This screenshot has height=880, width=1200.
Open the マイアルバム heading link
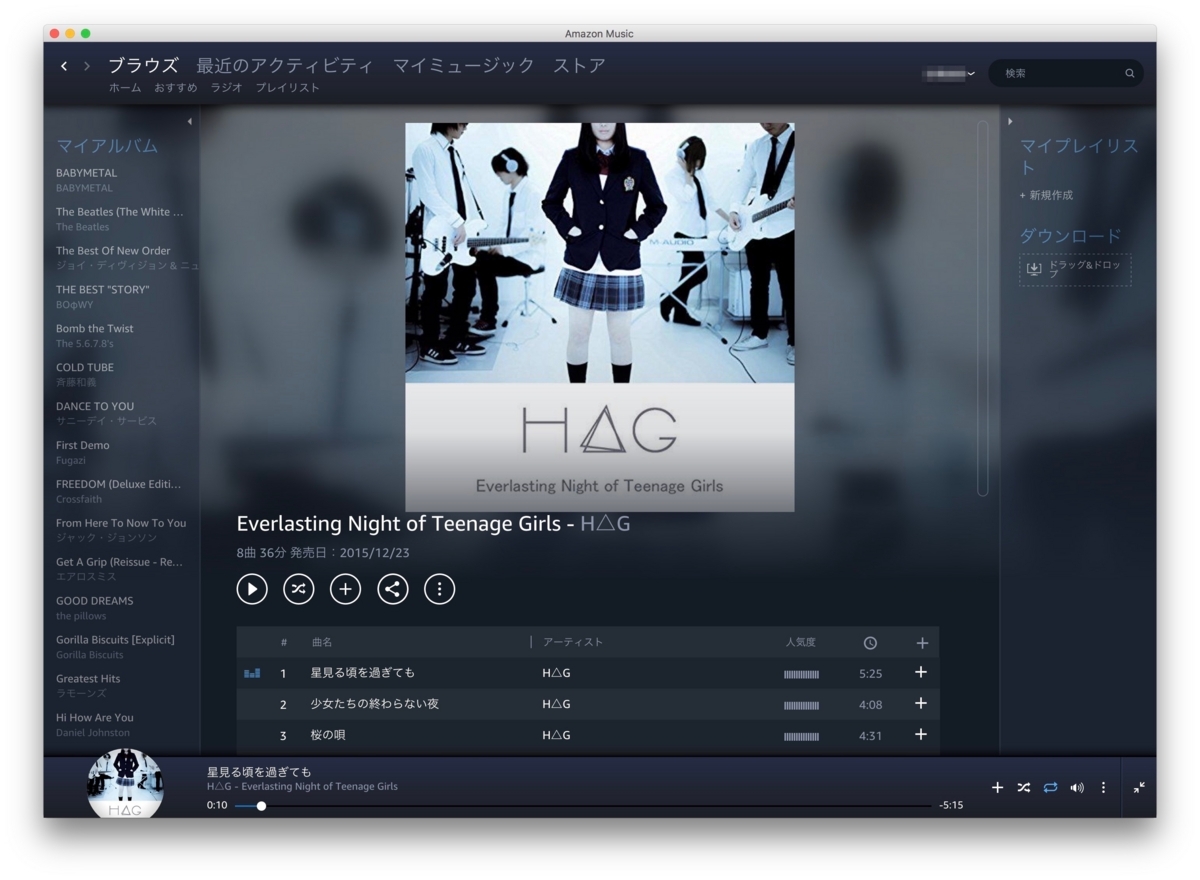click(x=107, y=146)
